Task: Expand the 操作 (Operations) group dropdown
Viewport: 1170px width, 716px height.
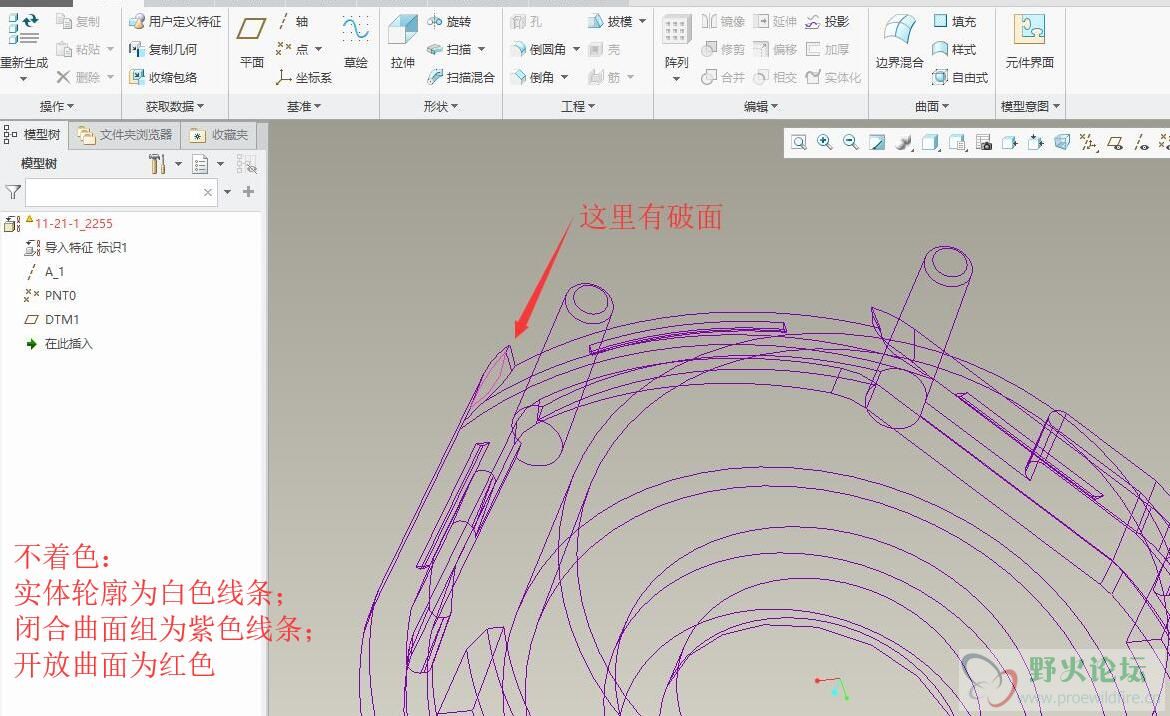Action: click(x=57, y=107)
